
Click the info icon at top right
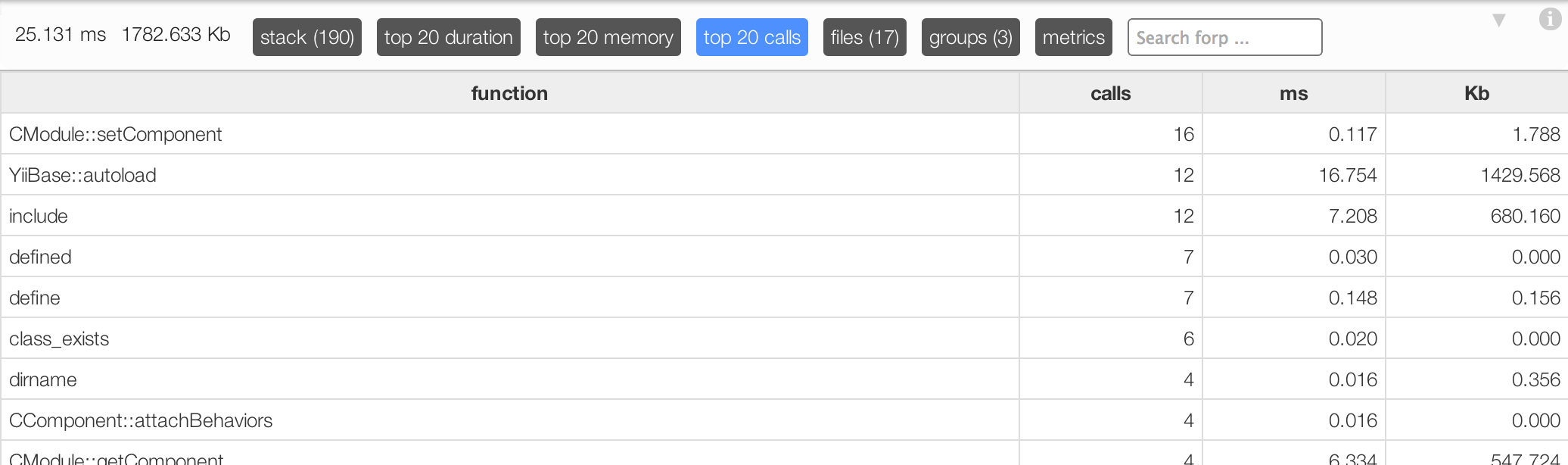click(x=1550, y=19)
